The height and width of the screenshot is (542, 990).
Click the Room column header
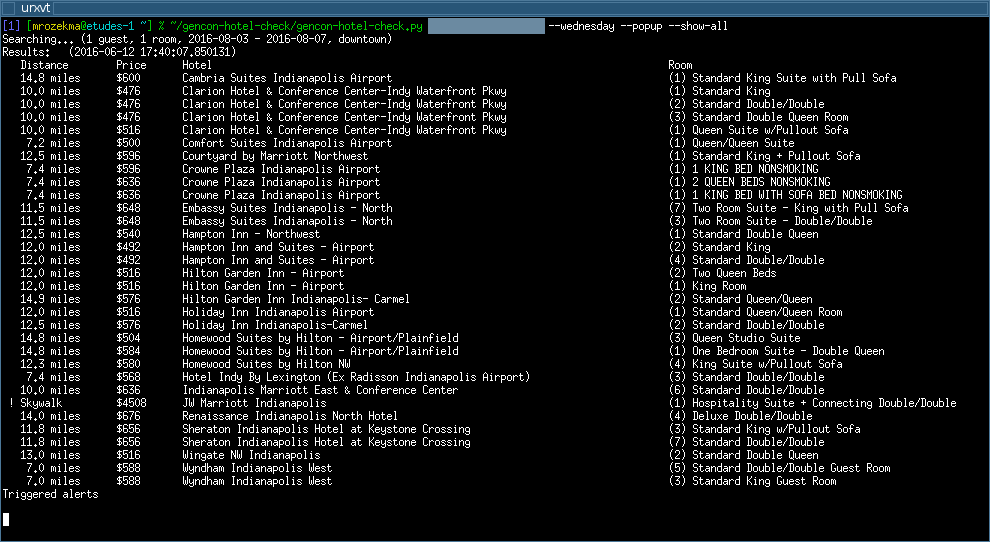680,65
